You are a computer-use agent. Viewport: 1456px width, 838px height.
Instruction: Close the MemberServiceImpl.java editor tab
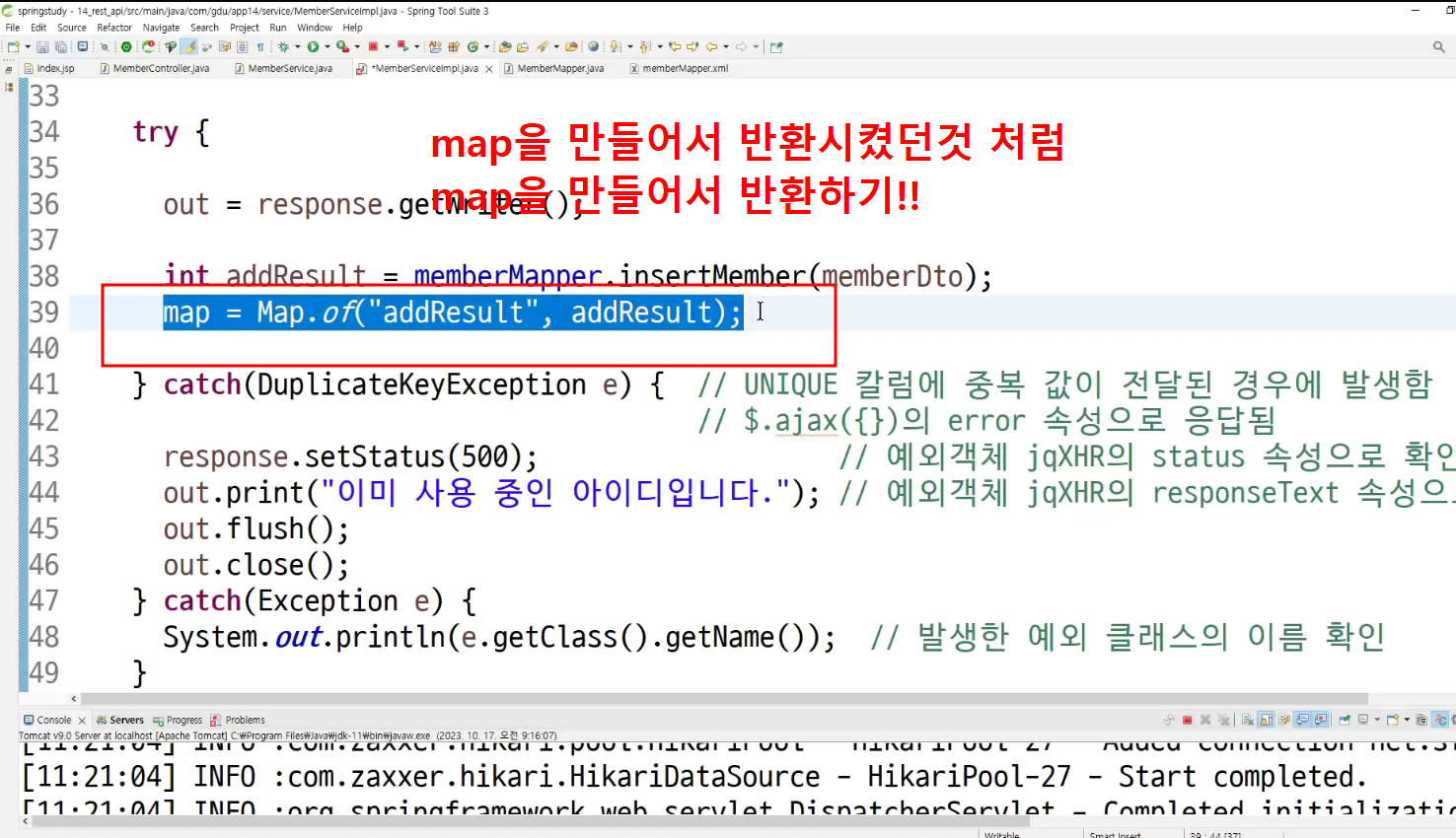click(489, 69)
